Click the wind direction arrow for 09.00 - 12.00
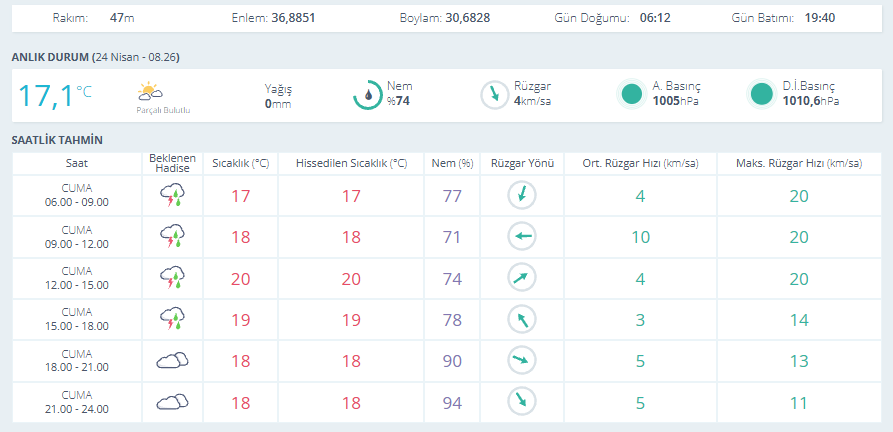The image size is (893, 432). 522,237
